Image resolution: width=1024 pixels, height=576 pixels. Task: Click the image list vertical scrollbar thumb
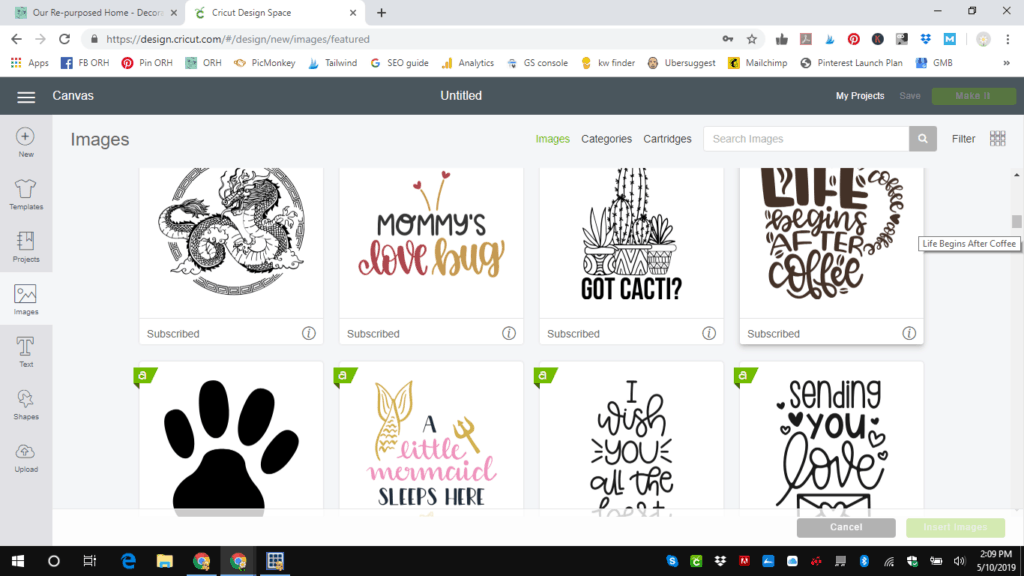(x=1016, y=221)
